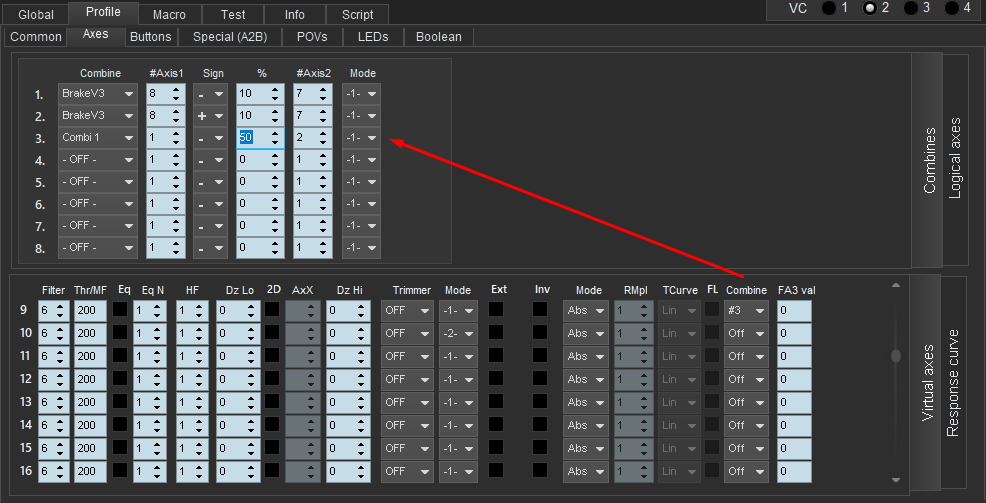Open the Combine dropdown showing #3 for axis 9

coord(745,311)
